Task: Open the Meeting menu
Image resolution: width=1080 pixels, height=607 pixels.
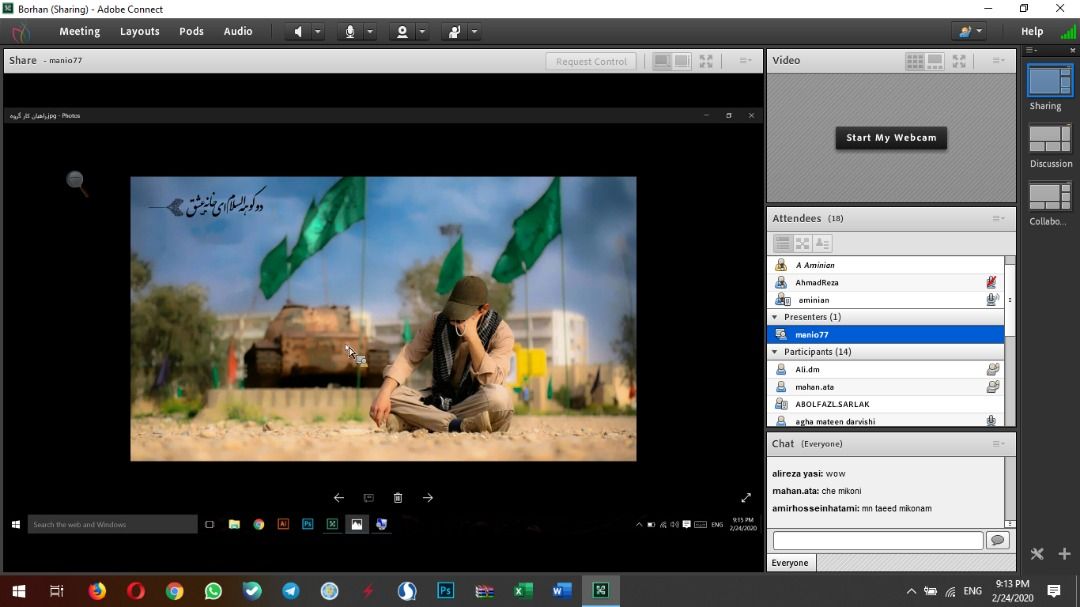Action: click(x=79, y=31)
